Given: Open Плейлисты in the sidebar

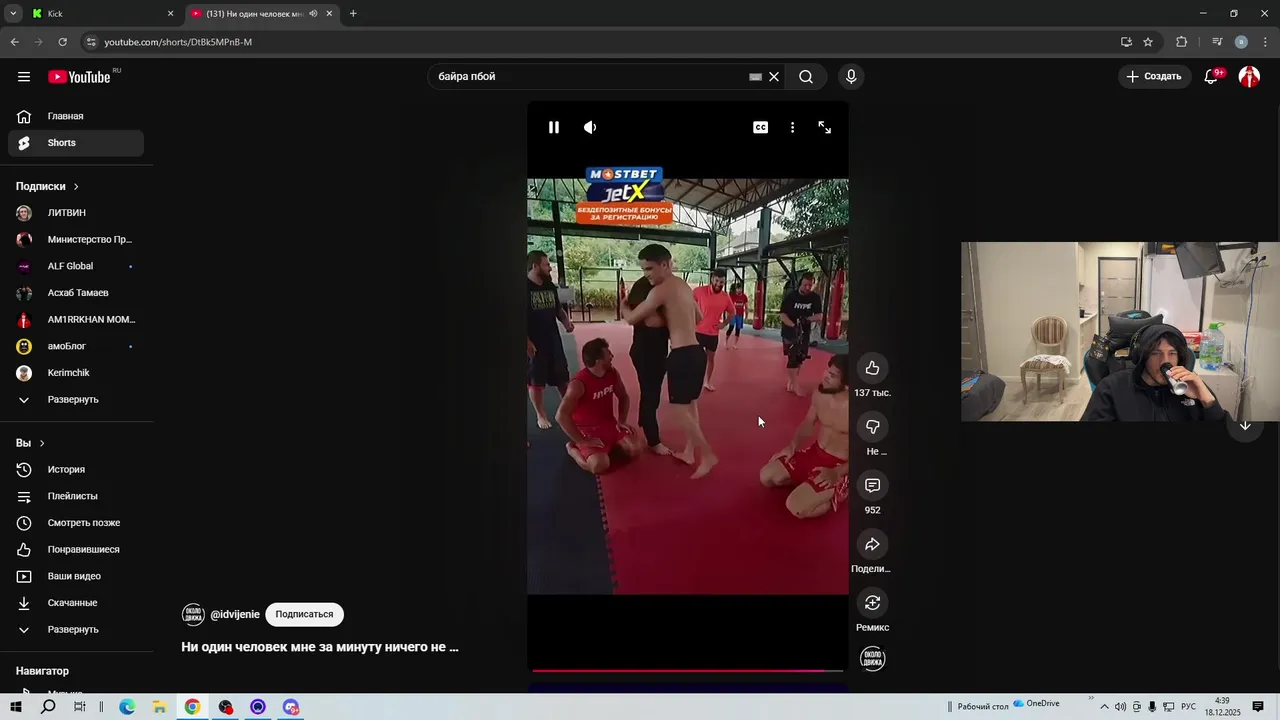Looking at the screenshot, I should click(x=76, y=496).
